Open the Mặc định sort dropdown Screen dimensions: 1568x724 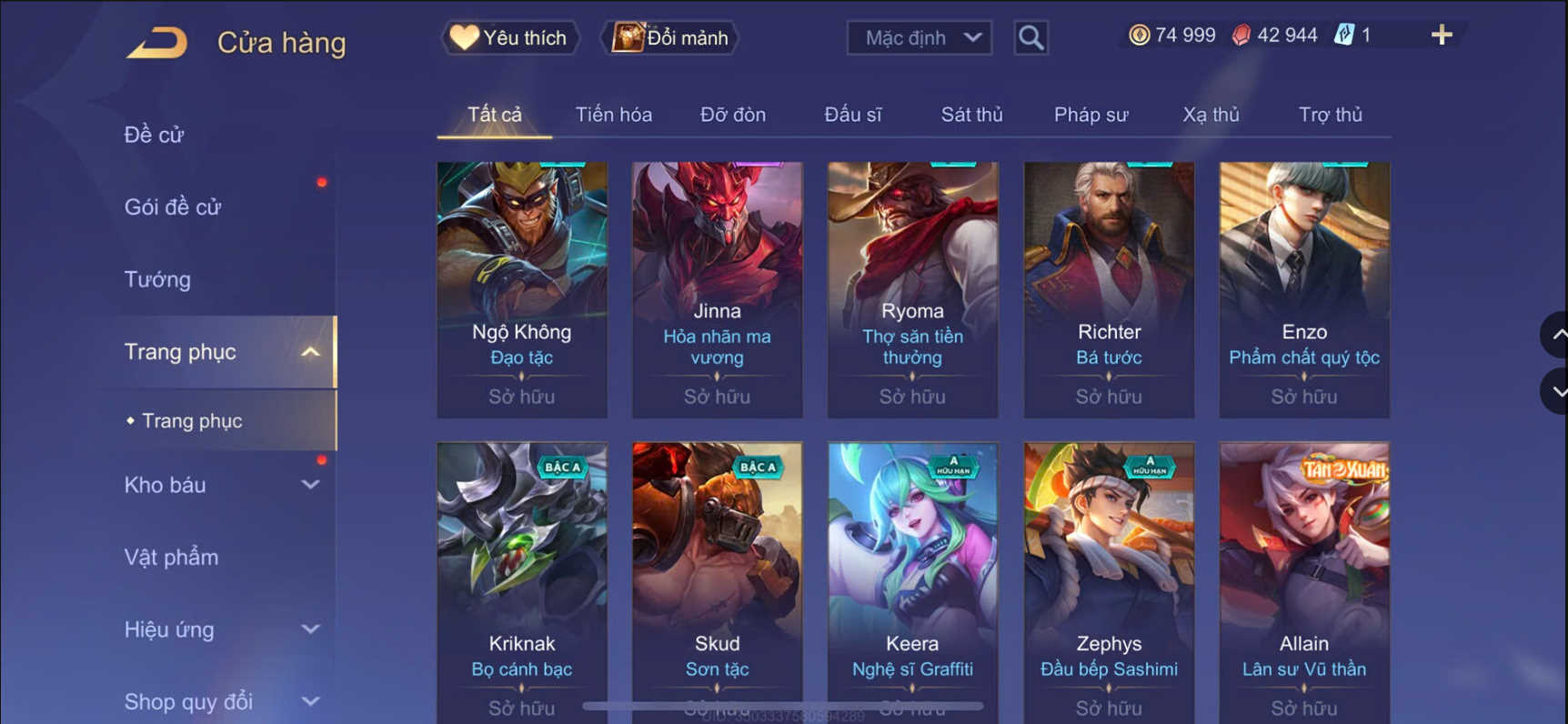pyautogui.click(x=920, y=37)
